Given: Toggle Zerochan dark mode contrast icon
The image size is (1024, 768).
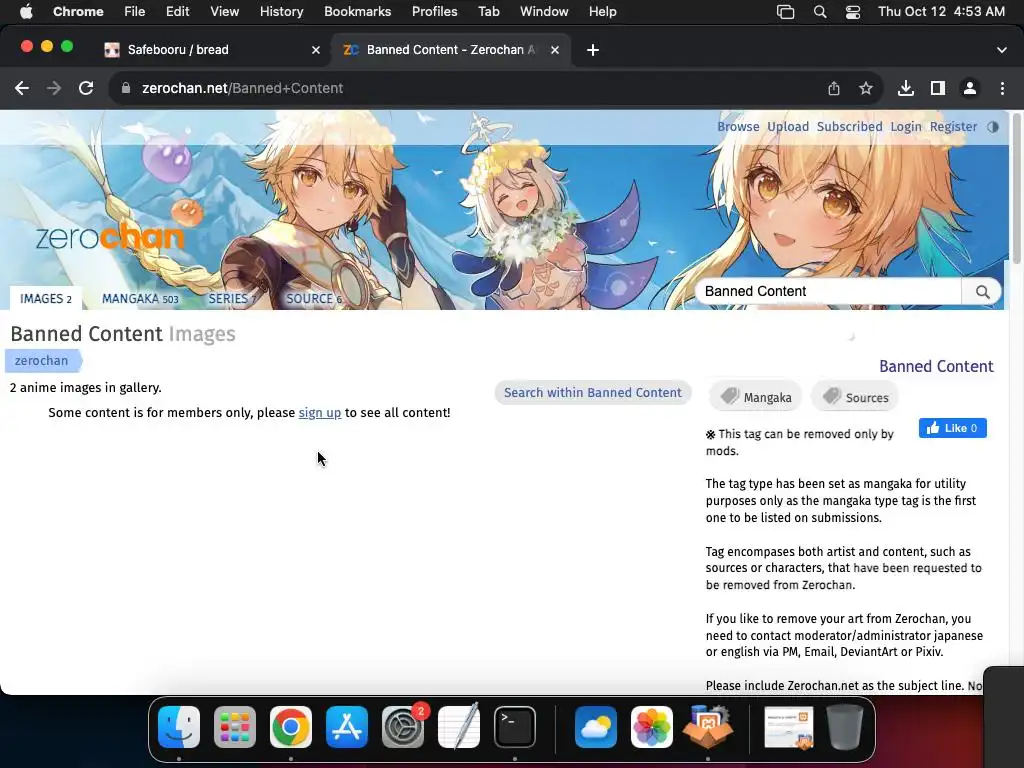Looking at the screenshot, I should point(993,127).
